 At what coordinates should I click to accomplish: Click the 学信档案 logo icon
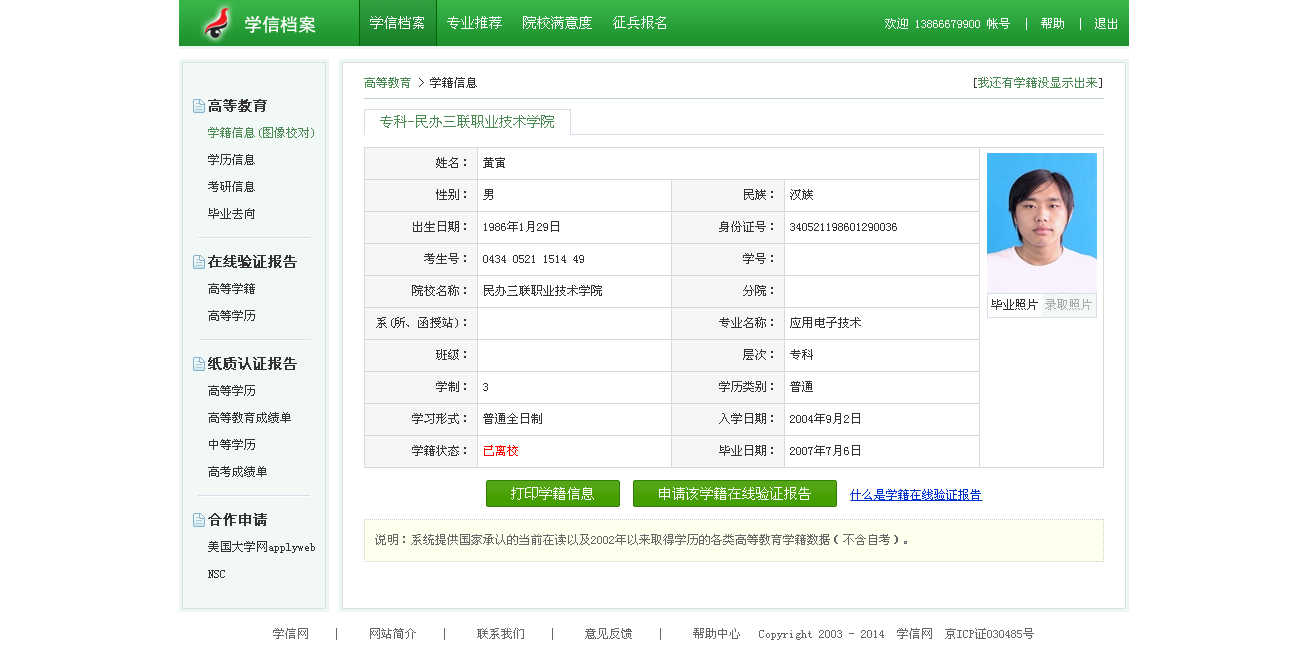pyautogui.click(x=217, y=23)
